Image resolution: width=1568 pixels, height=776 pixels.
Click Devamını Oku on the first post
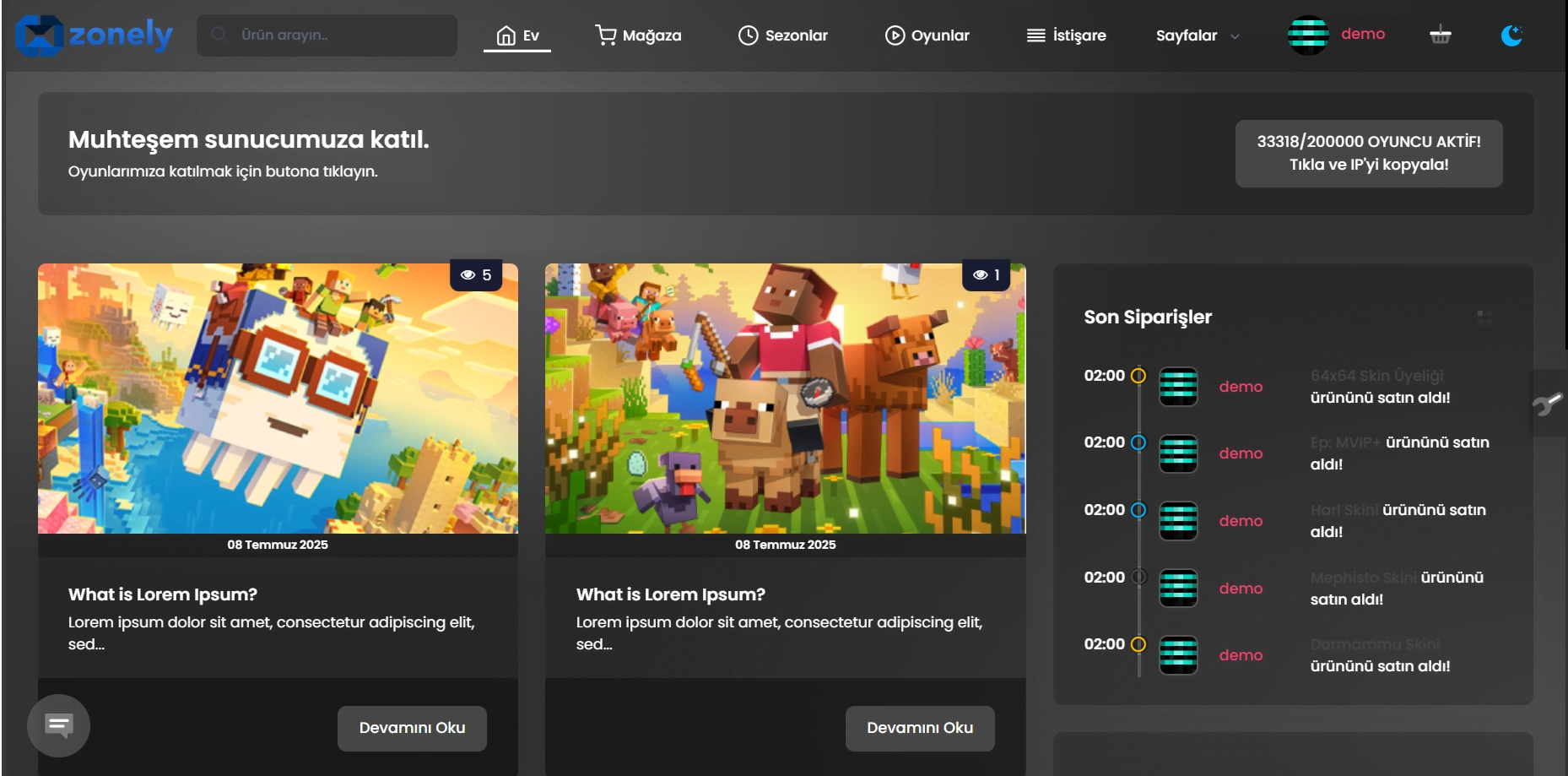coord(412,728)
